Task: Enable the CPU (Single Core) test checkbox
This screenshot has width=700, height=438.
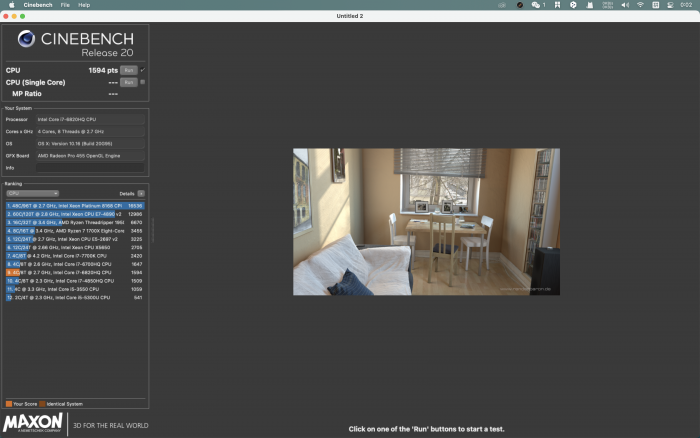Action: point(143,82)
